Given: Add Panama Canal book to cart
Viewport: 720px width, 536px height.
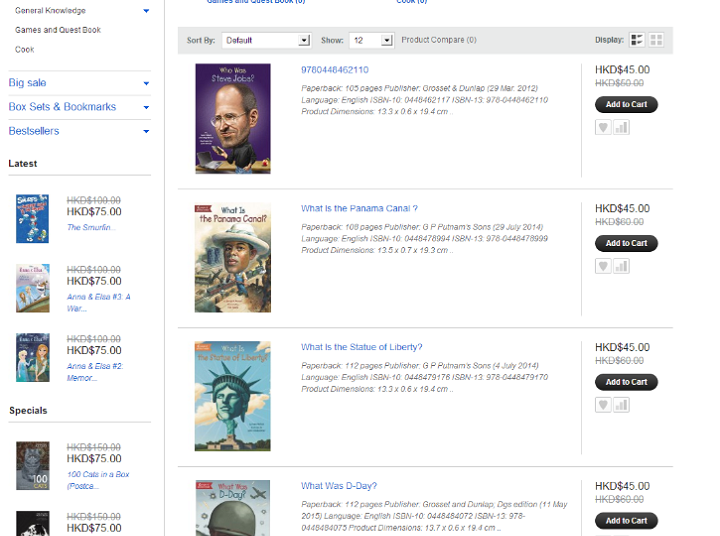Looking at the screenshot, I should (x=626, y=243).
